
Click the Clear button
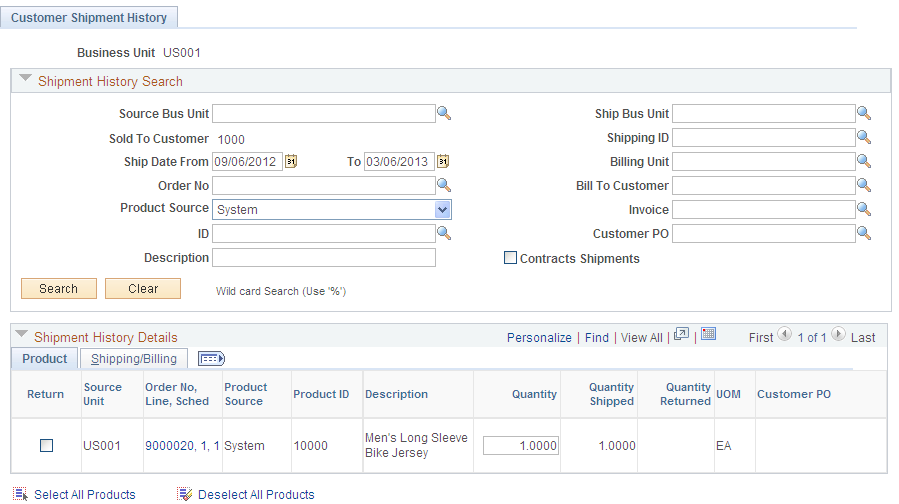pos(143,288)
